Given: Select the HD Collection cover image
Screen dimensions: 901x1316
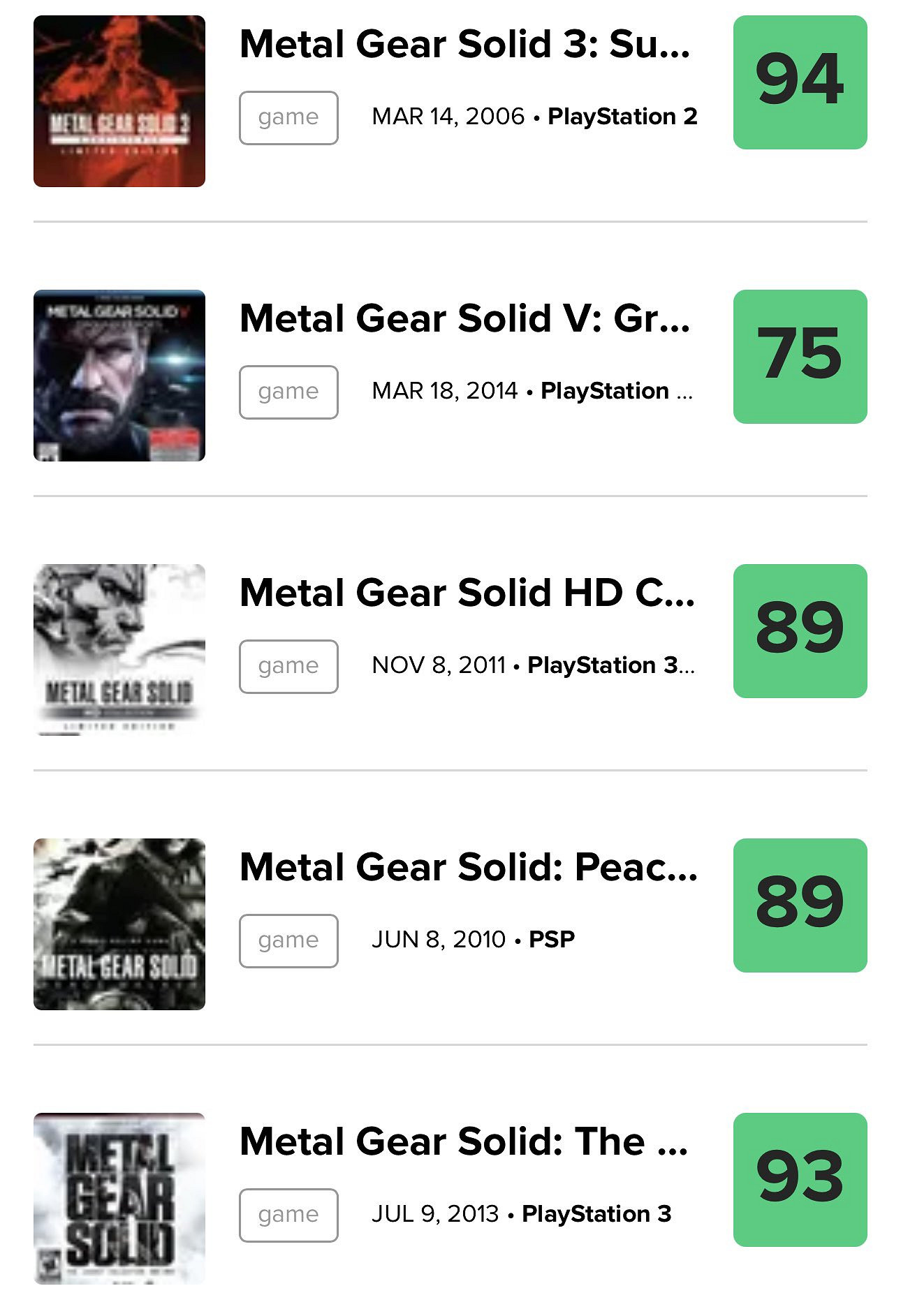Looking at the screenshot, I should 119,650.
